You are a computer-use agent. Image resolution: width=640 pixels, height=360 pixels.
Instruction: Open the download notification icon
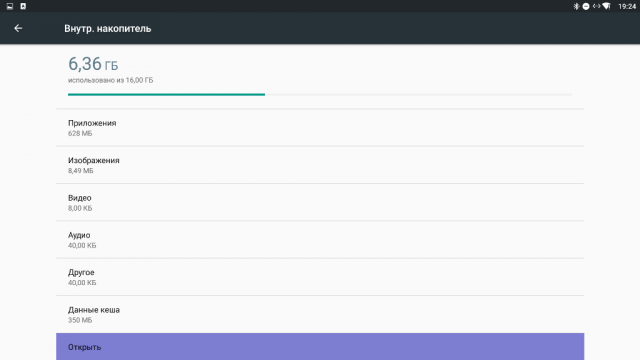(23, 6)
